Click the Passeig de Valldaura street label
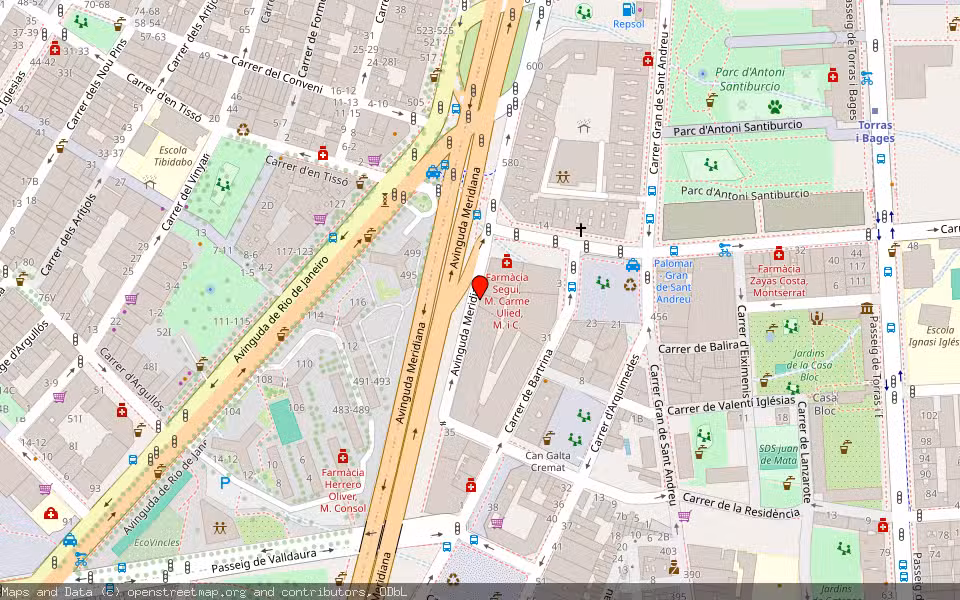Viewport: 960px width, 600px height. pos(264,561)
